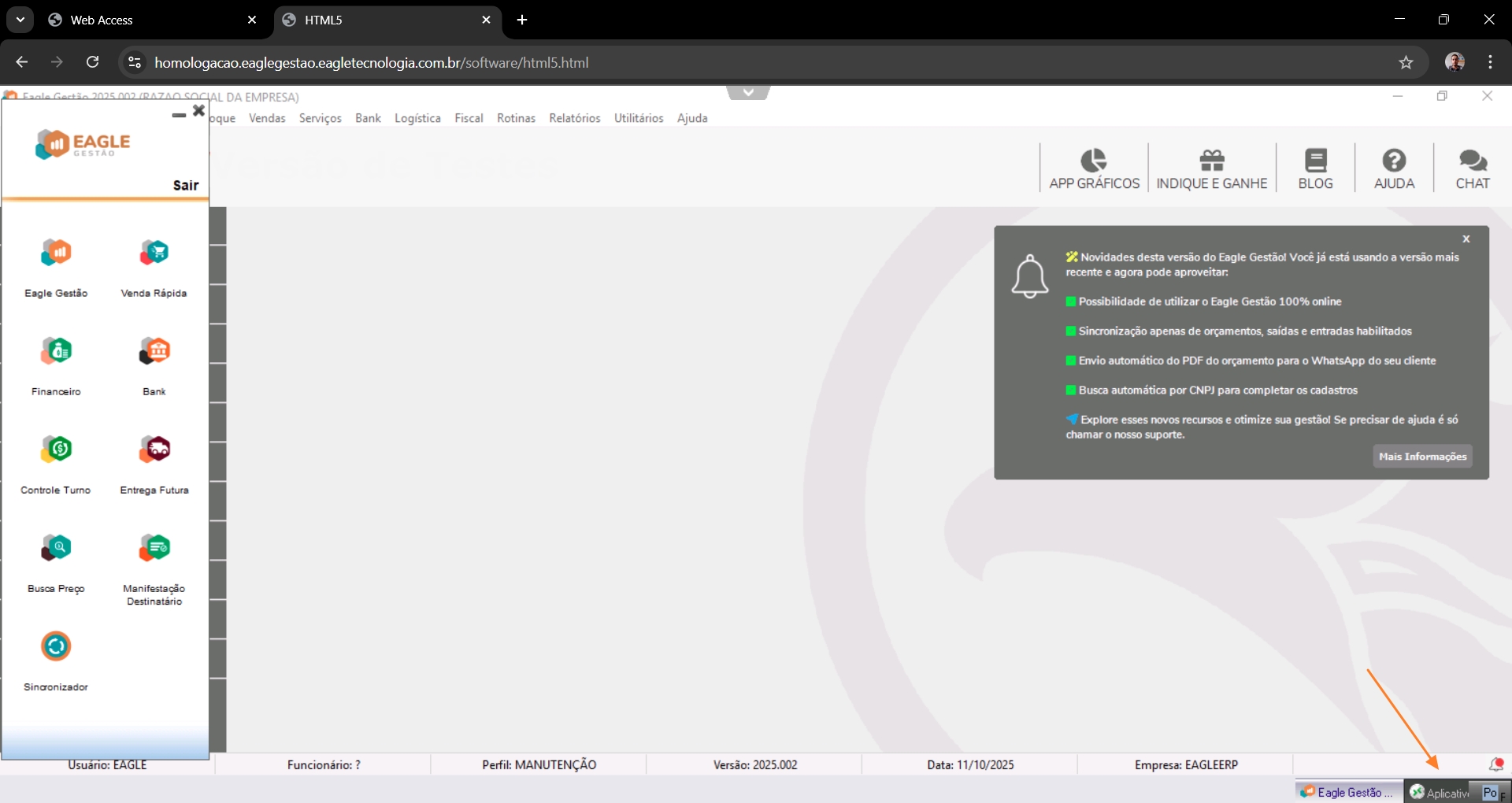
Task: Open the Eagle Gestão module icon
Action: click(x=56, y=253)
